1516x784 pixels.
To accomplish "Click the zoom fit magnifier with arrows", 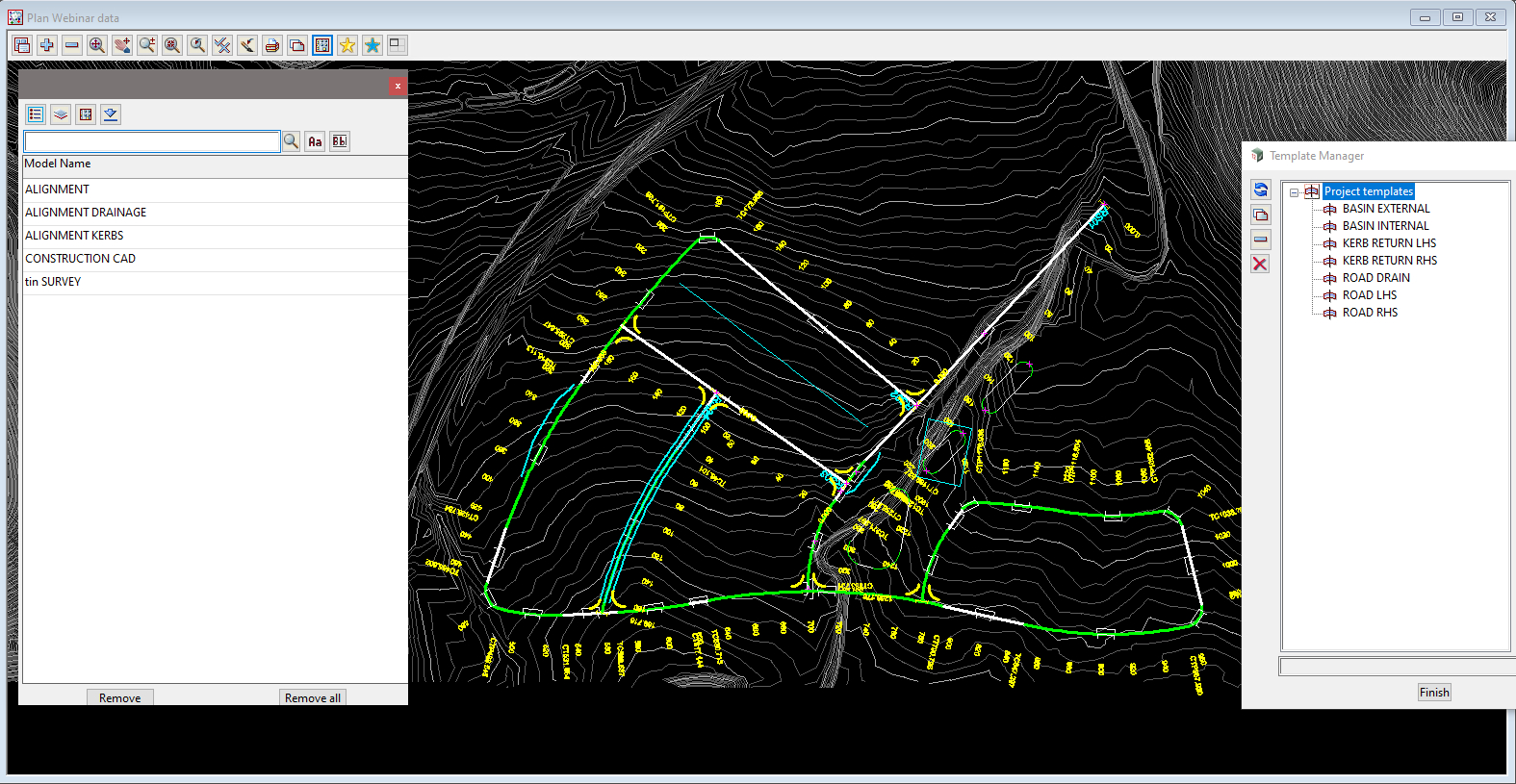I will 97,45.
